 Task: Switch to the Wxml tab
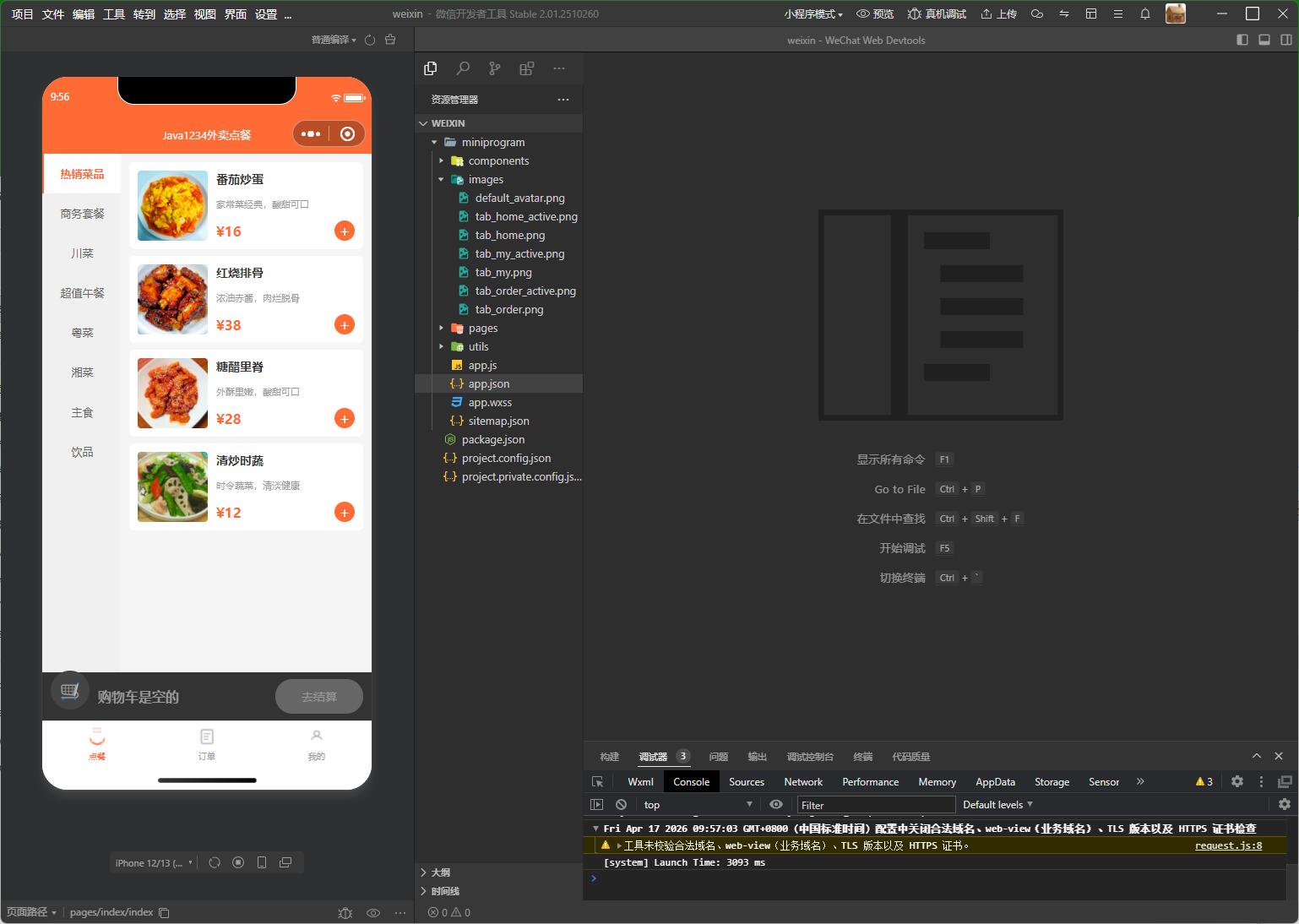tap(640, 781)
